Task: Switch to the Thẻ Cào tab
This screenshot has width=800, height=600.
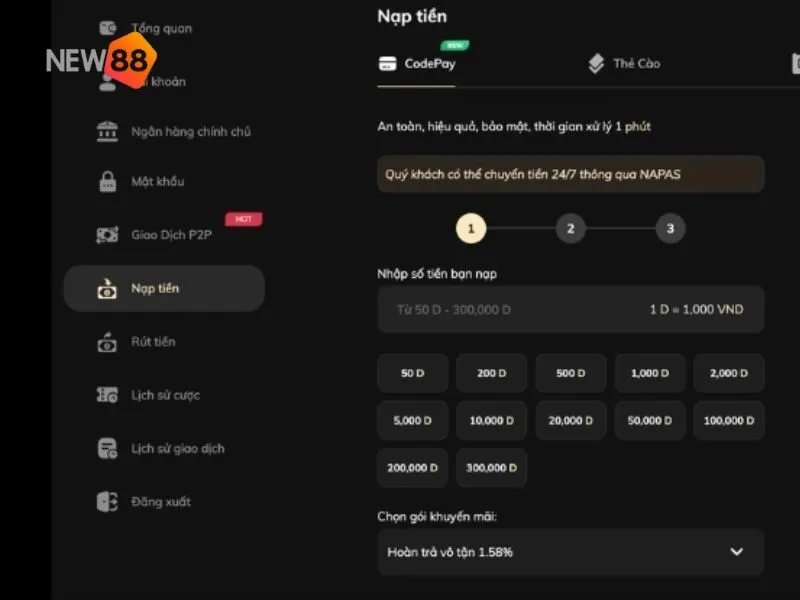Action: pos(623,64)
